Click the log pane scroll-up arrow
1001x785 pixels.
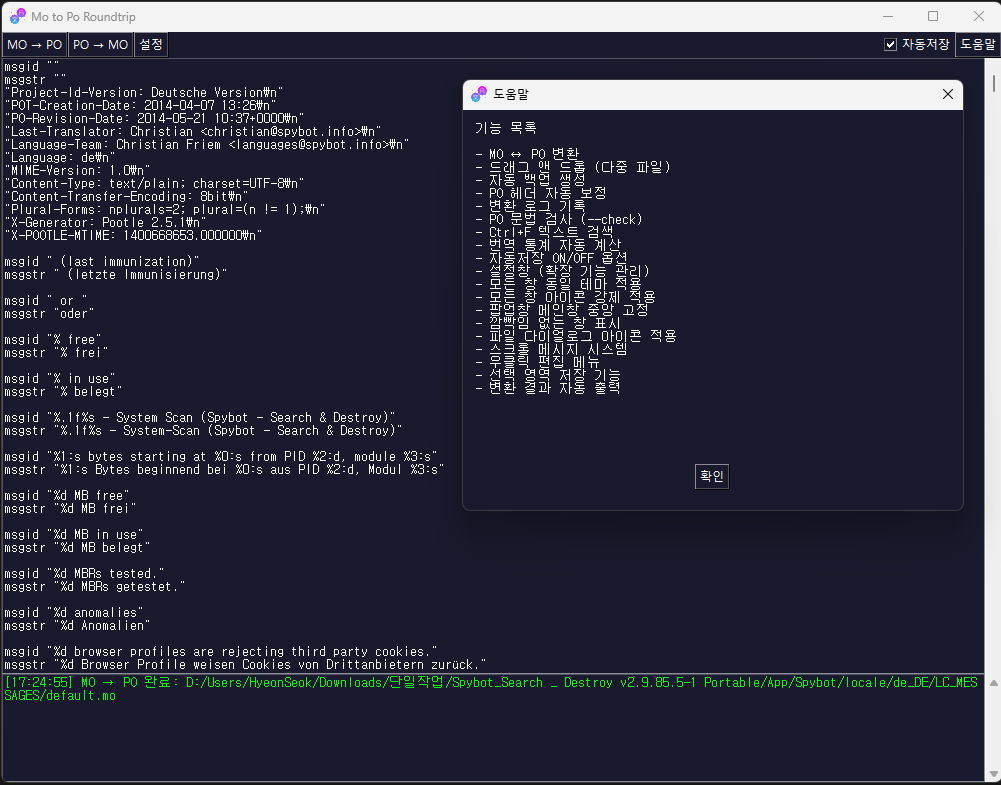(x=993, y=684)
